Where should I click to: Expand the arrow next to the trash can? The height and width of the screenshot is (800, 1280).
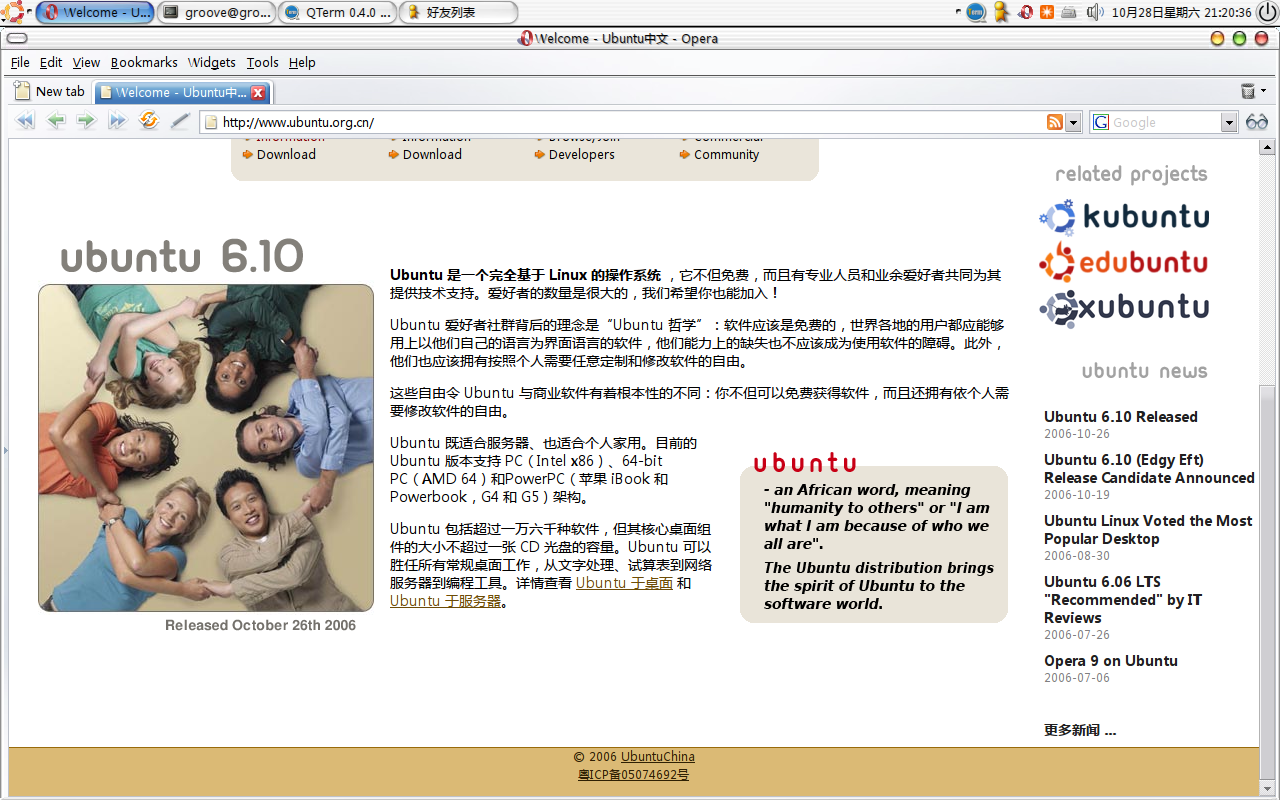(1264, 92)
